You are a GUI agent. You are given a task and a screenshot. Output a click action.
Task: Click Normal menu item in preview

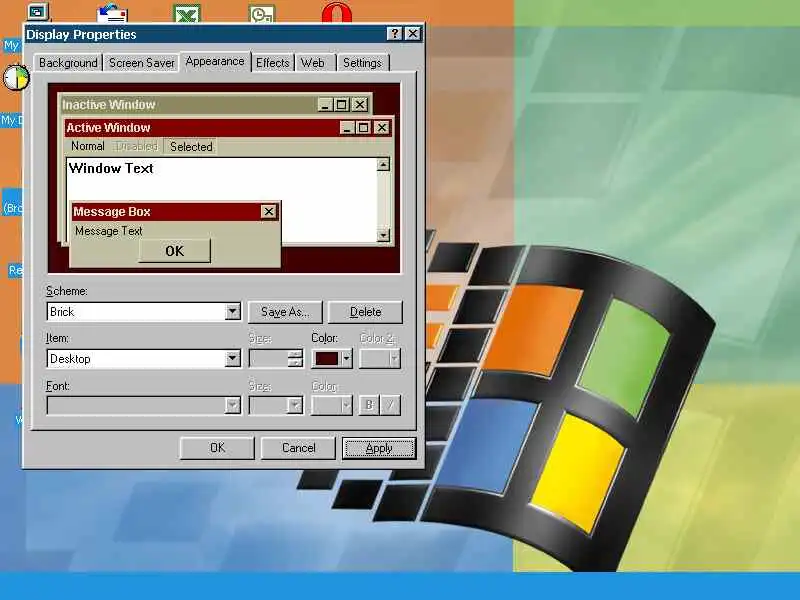[x=88, y=146]
